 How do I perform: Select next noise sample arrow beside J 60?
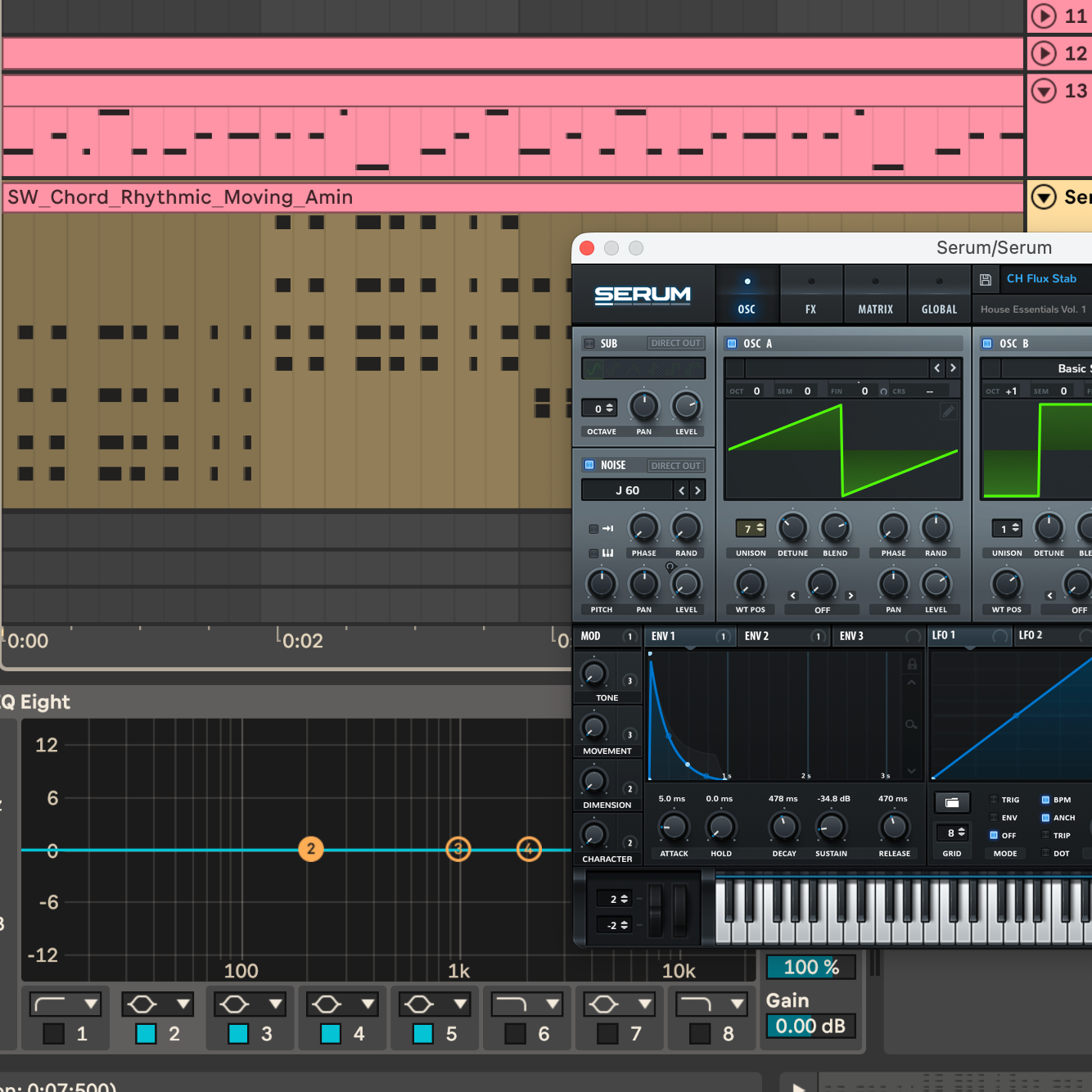(697, 490)
